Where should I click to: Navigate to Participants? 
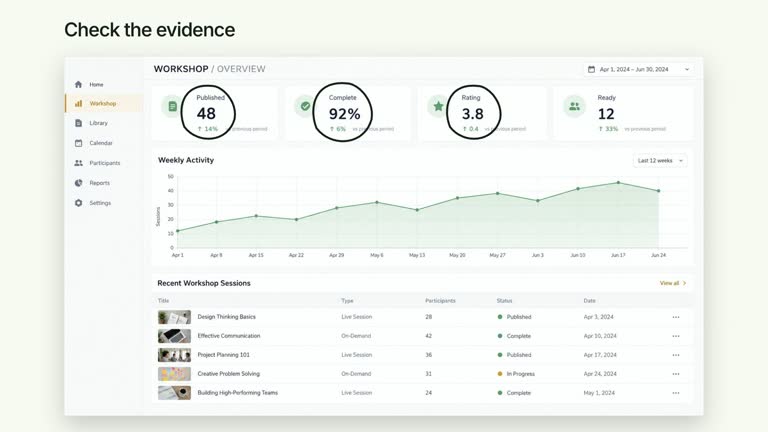[104, 163]
